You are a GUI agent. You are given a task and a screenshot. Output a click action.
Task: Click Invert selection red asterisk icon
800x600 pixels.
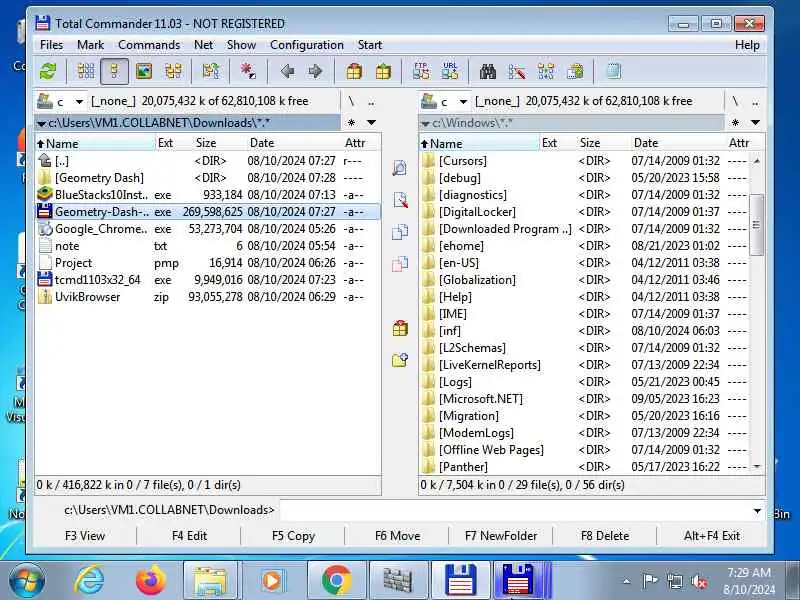coord(248,71)
